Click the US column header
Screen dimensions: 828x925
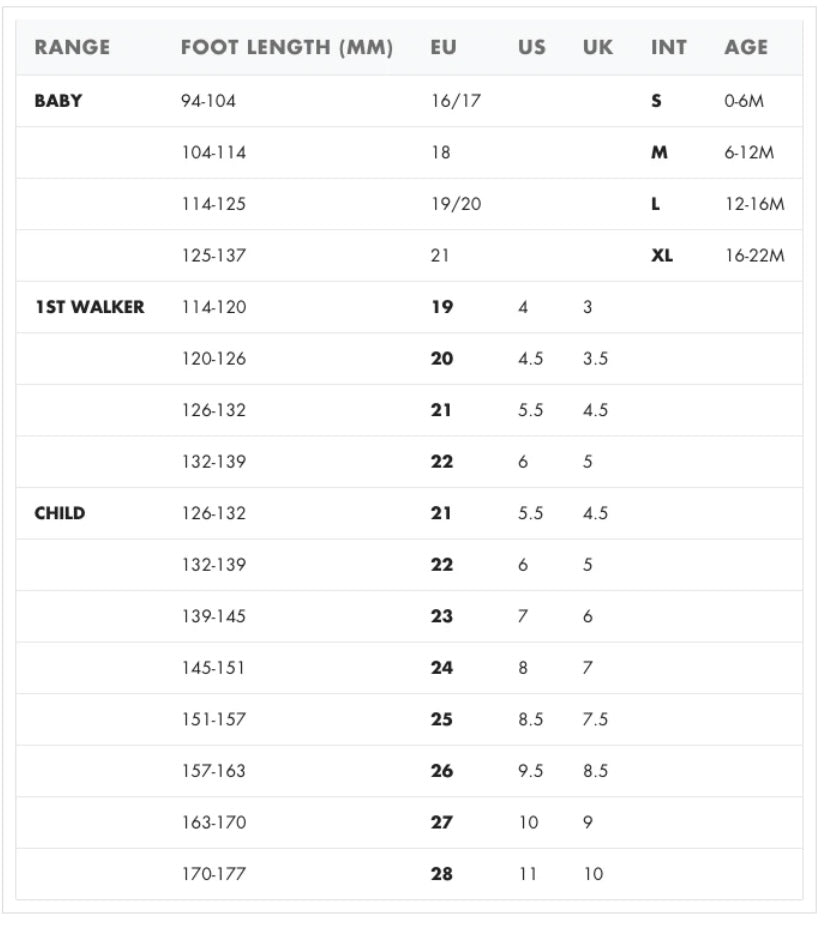click(532, 47)
